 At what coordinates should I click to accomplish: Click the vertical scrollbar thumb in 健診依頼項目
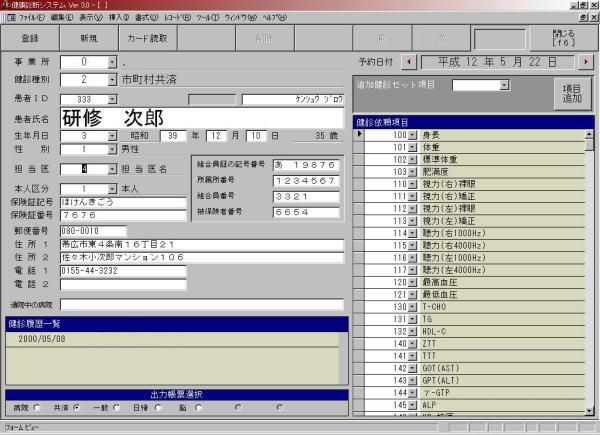589,144
